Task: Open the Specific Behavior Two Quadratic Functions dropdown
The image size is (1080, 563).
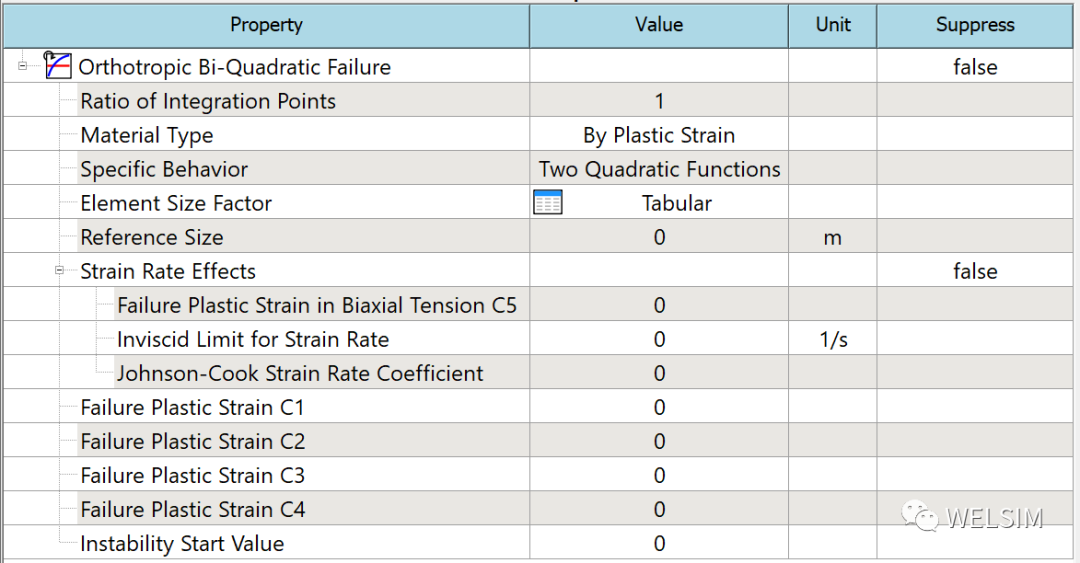Action: pyautogui.click(x=659, y=169)
